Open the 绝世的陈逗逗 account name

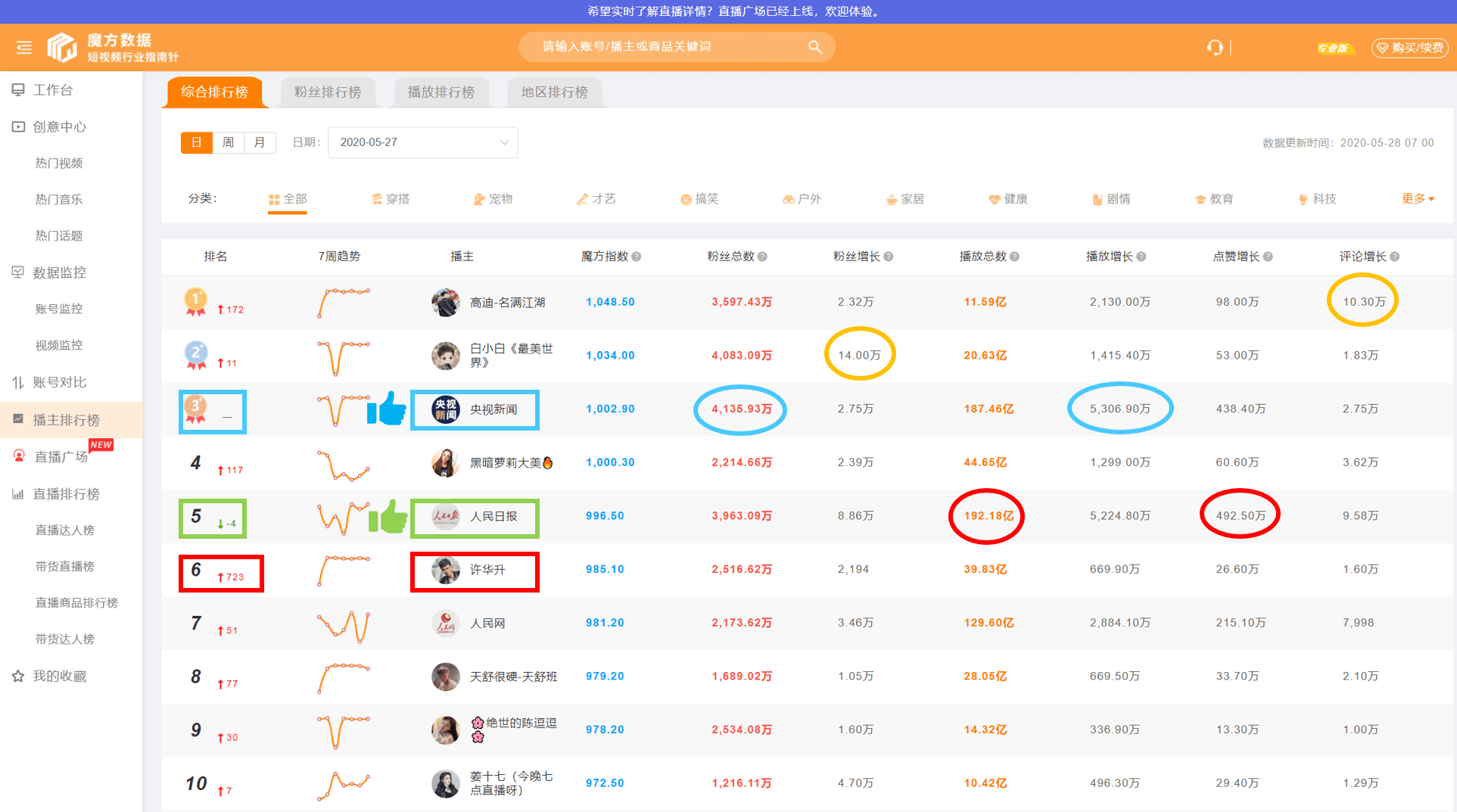click(x=514, y=730)
